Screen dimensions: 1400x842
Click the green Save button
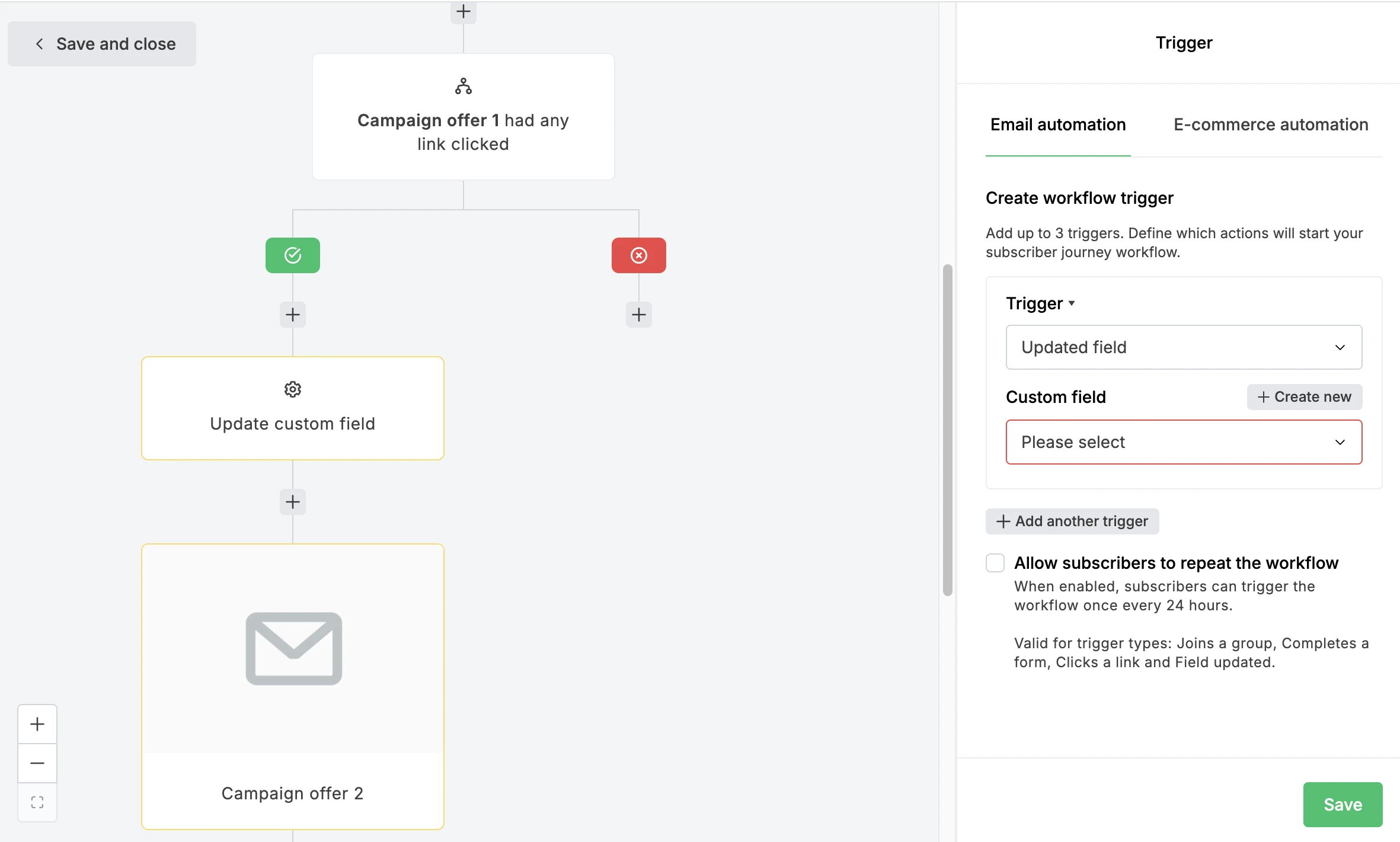click(1343, 804)
